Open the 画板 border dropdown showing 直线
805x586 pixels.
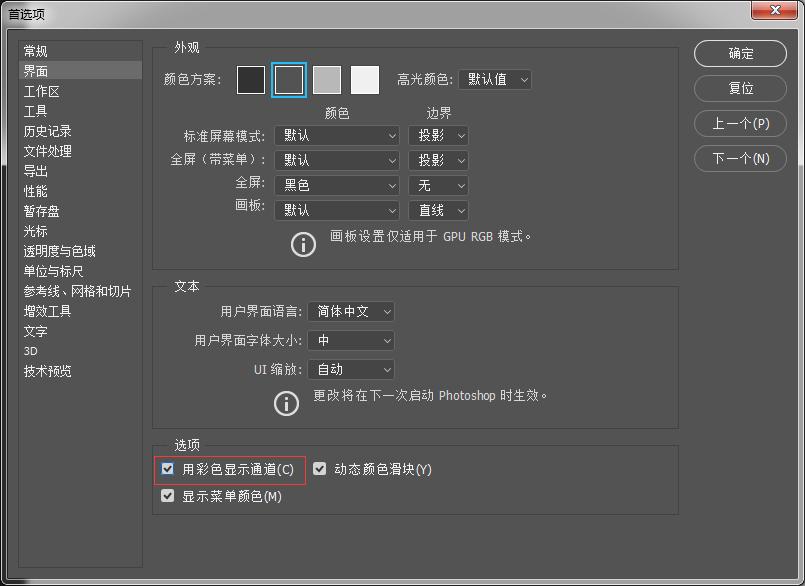(438, 210)
